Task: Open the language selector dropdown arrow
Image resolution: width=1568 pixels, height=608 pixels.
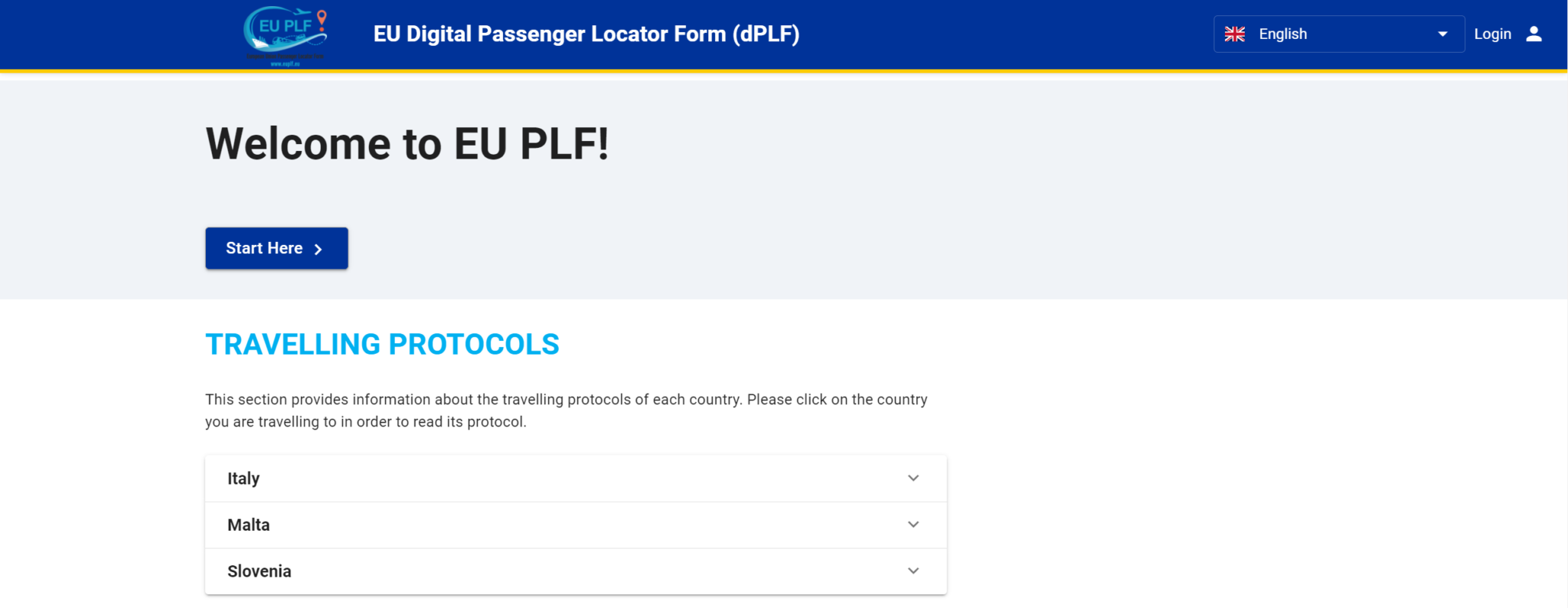Action: [1442, 34]
